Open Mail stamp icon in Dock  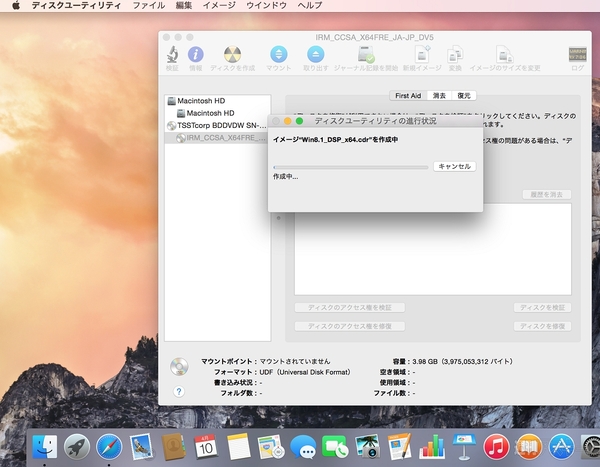tap(141, 446)
